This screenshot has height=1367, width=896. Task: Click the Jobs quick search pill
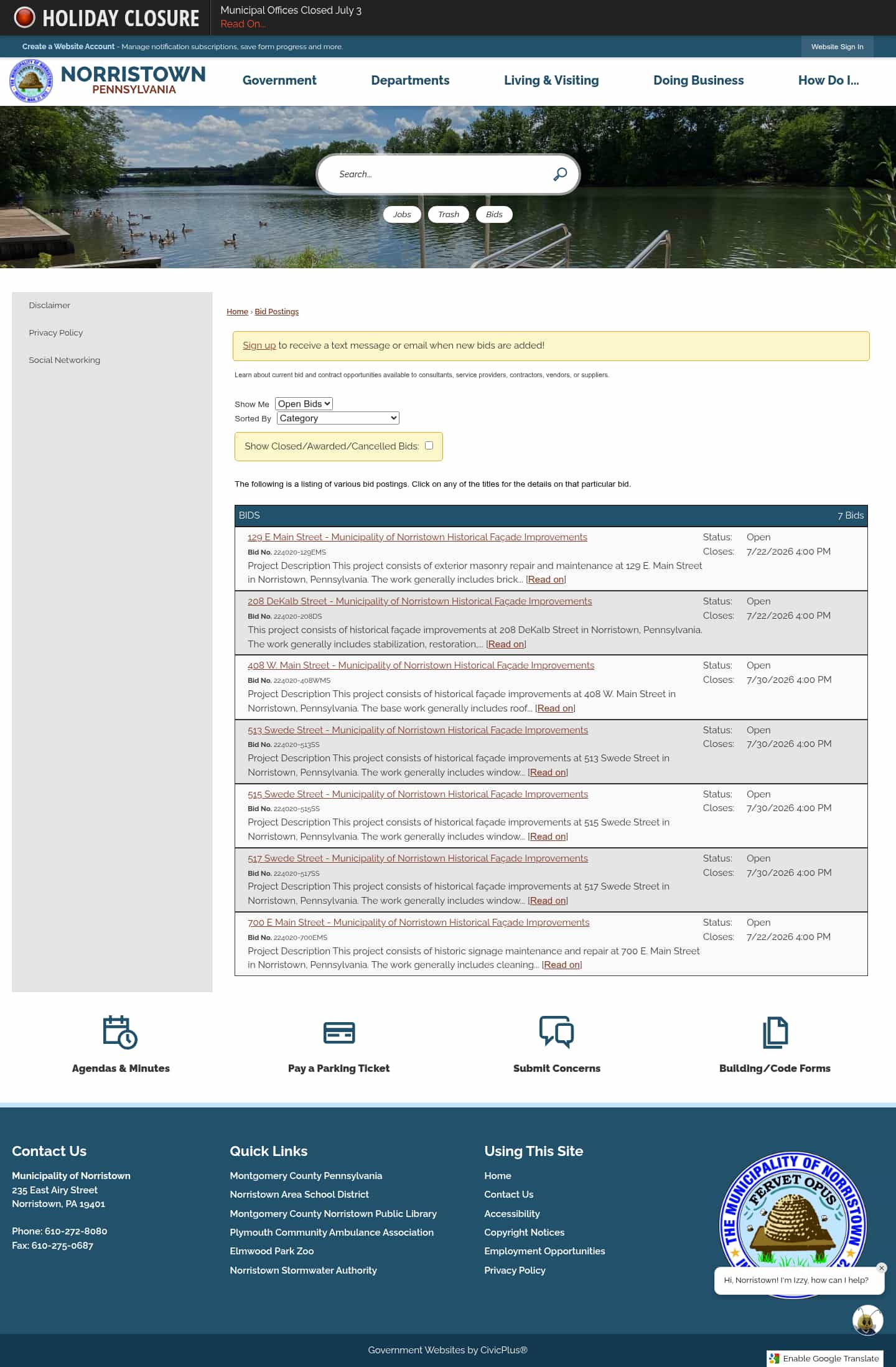click(402, 214)
